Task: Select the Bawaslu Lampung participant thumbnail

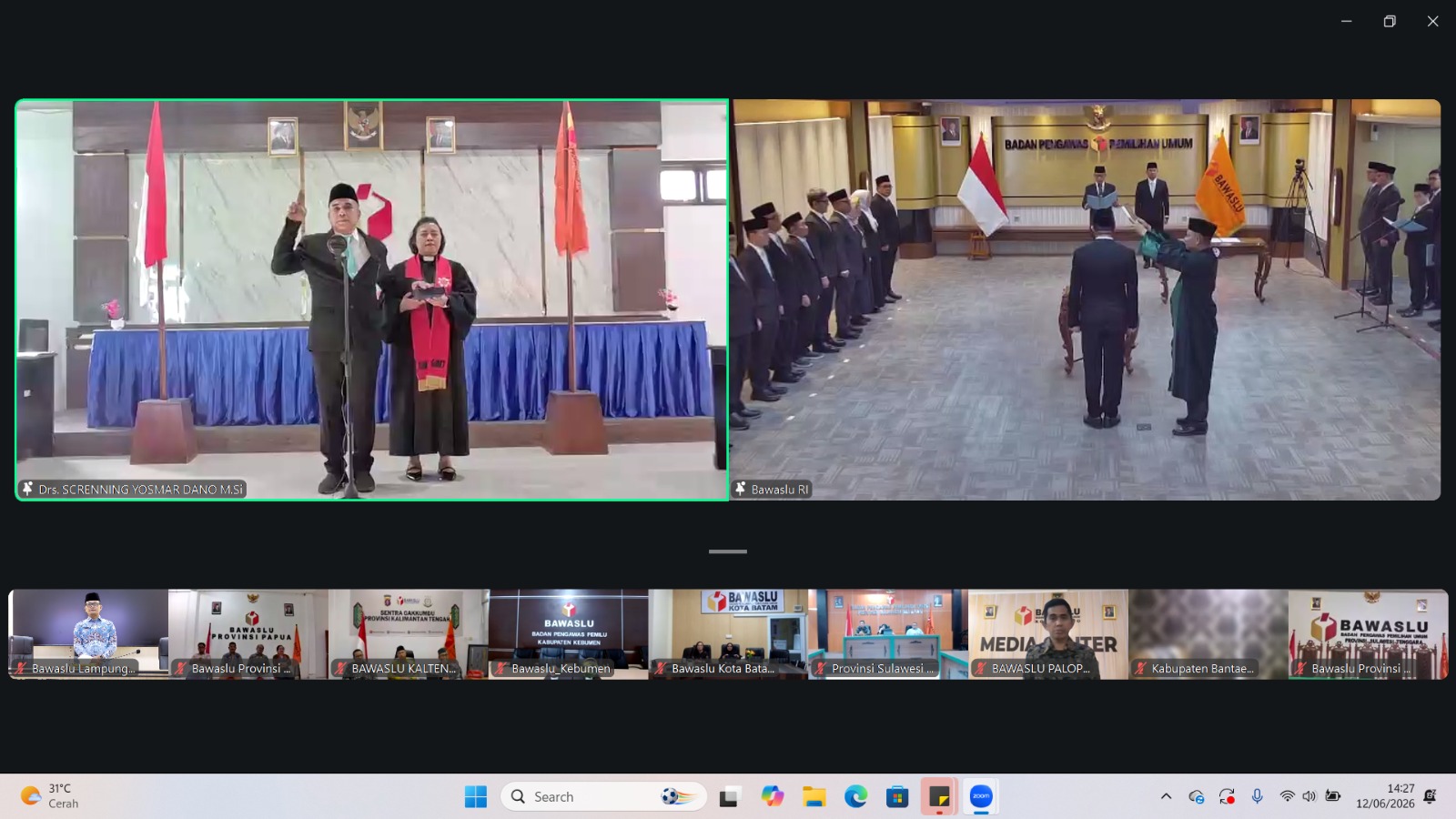Action: pyautogui.click(x=88, y=634)
